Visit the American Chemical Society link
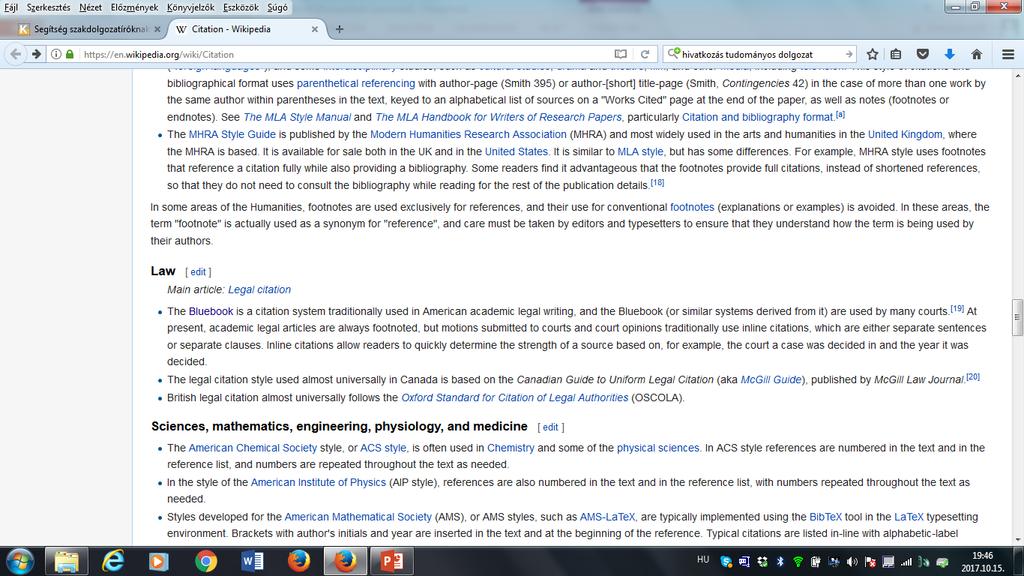 (x=253, y=448)
